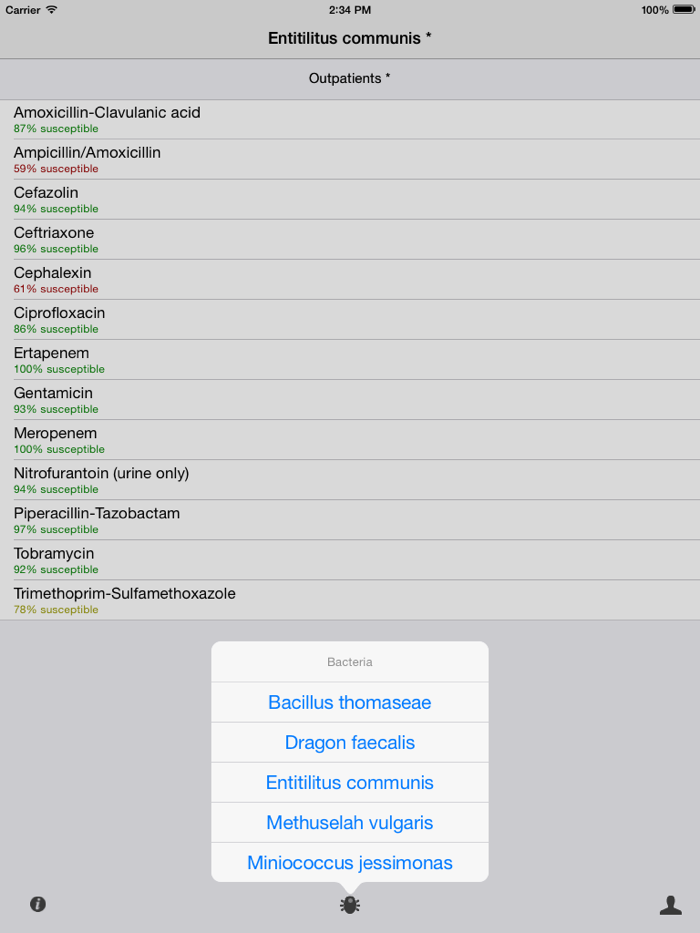Image resolution: width=700 pixels, height=933 pixels.
Task: Open the Piperacillin-Tazobactam entry
Action: [350, 520]
